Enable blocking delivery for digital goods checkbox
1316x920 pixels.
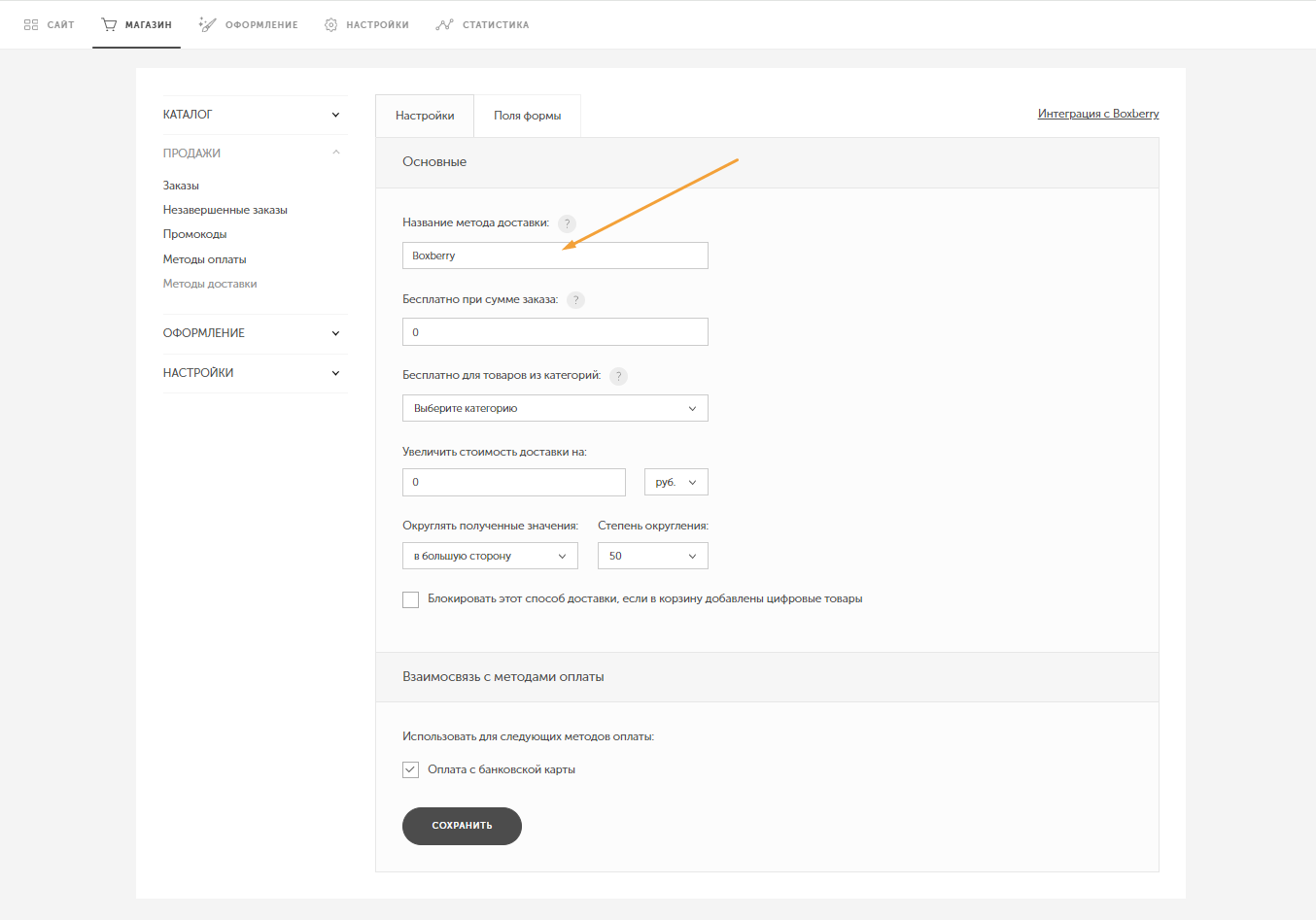(x=411, y=599)
